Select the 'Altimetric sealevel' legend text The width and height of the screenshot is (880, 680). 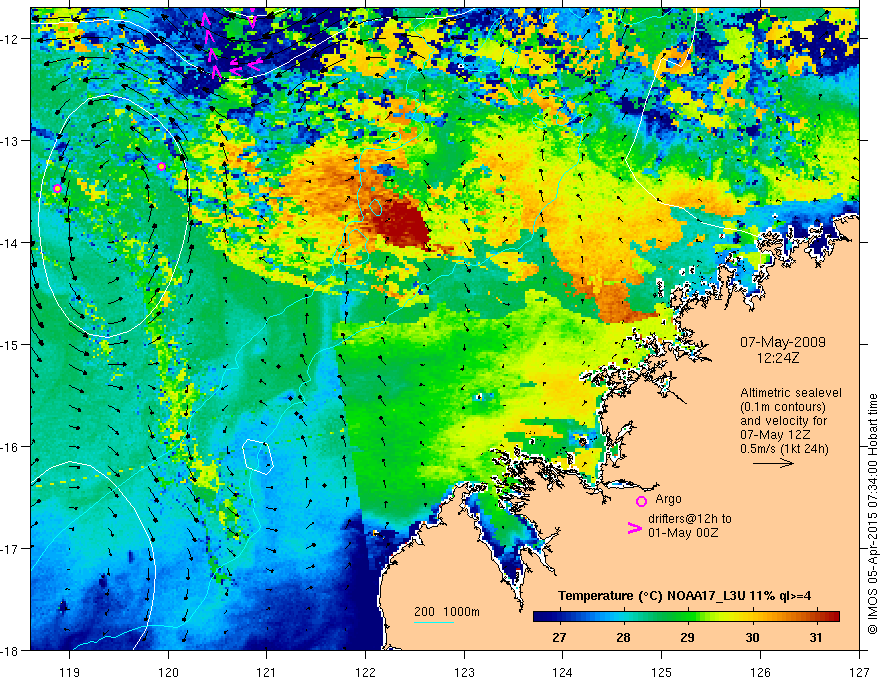coord(791,393)
